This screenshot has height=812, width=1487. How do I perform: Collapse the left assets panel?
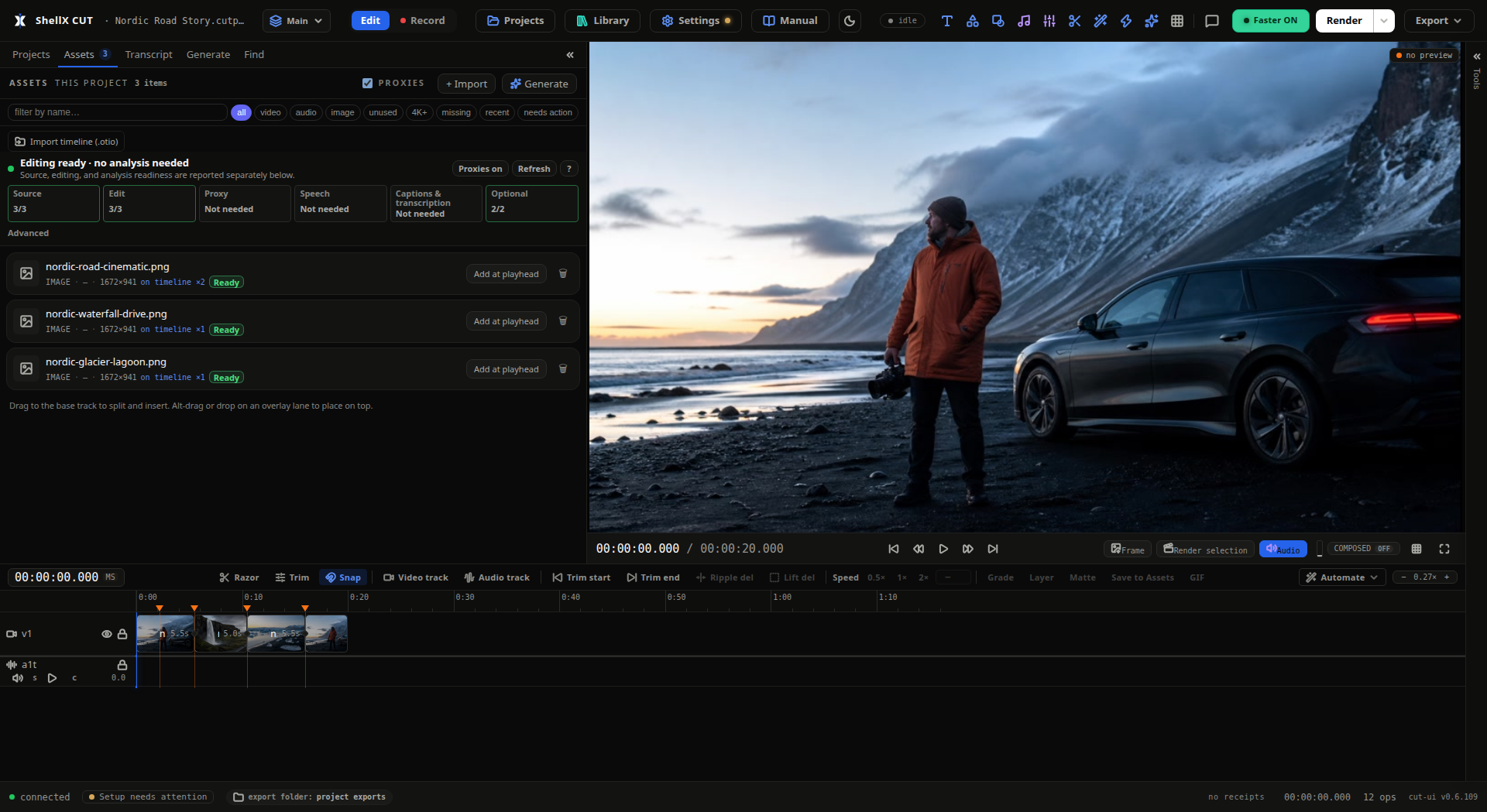(570, 55)
